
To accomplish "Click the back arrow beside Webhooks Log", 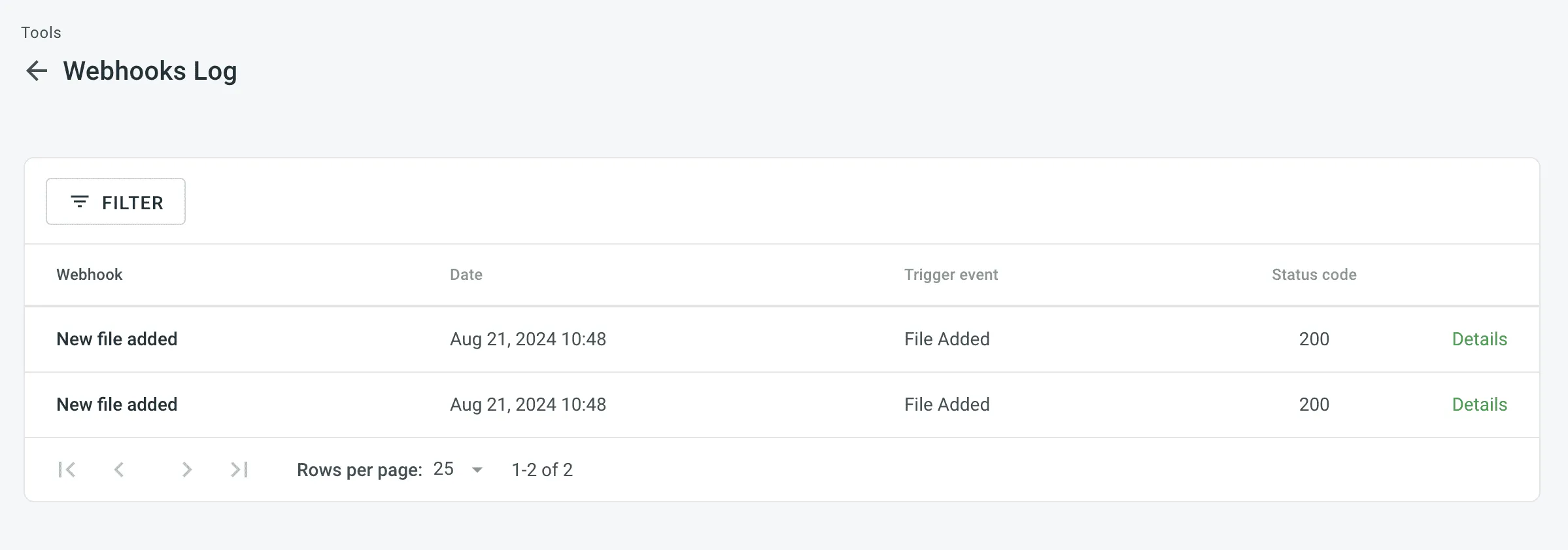I will (x=37, y=71).
